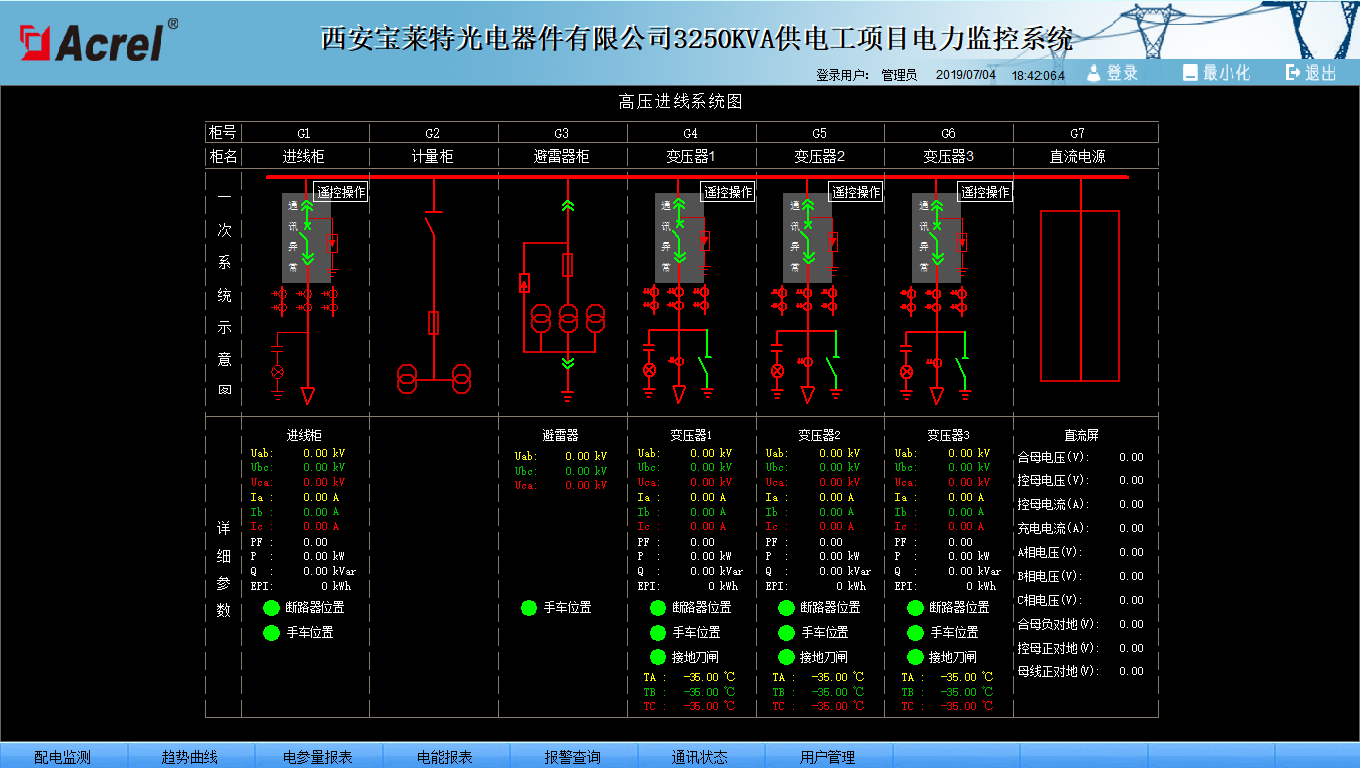Click G2 计量柜 disconnect switch symbol
The height and width of the screenshot is (769, 1360).
[x=433, y=224]
